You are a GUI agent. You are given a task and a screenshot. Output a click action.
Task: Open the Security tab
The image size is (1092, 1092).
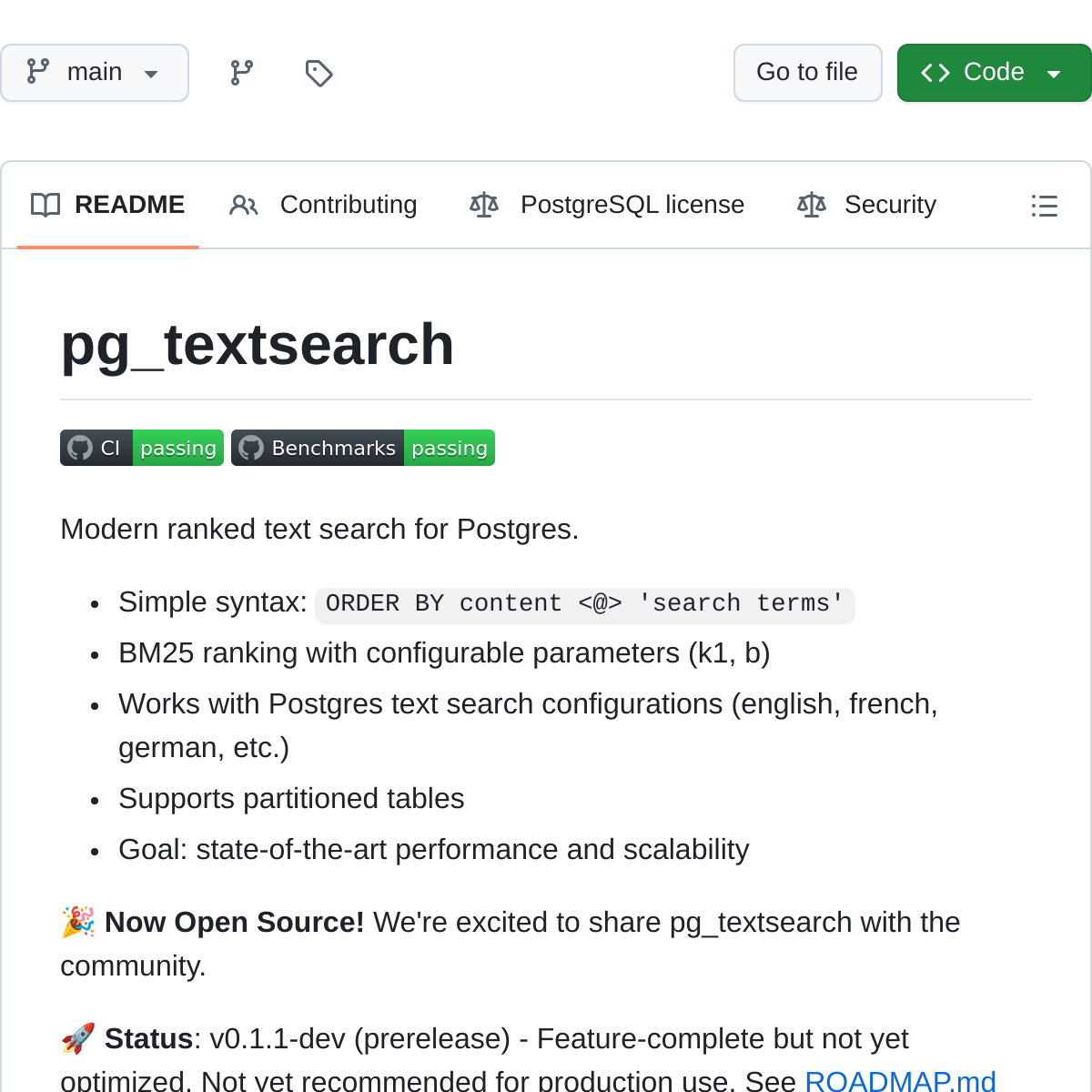pyautogui.click(x=890, y=206)
